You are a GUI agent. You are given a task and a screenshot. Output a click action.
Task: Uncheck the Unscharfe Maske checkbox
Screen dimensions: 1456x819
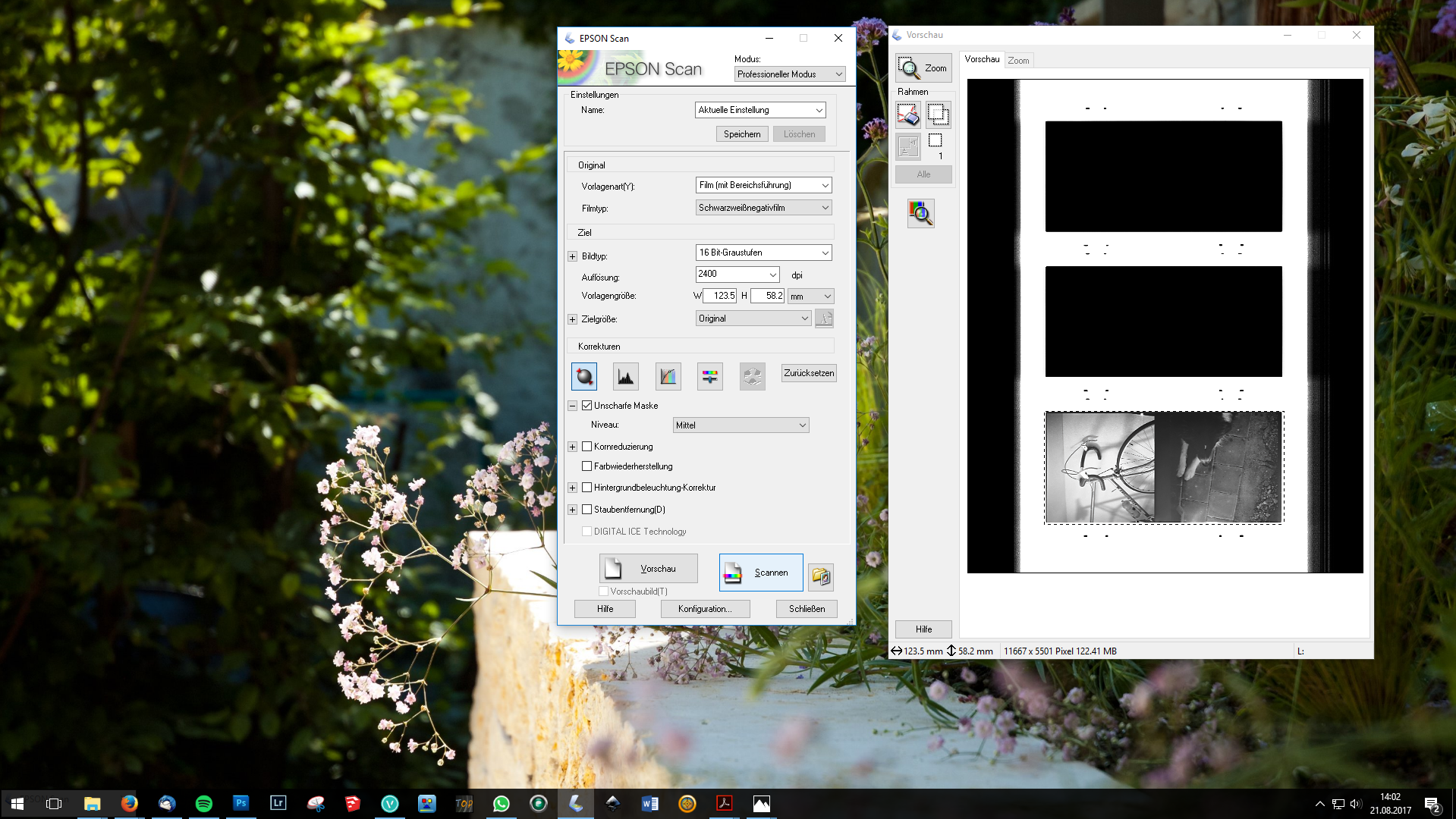[587, 406]
